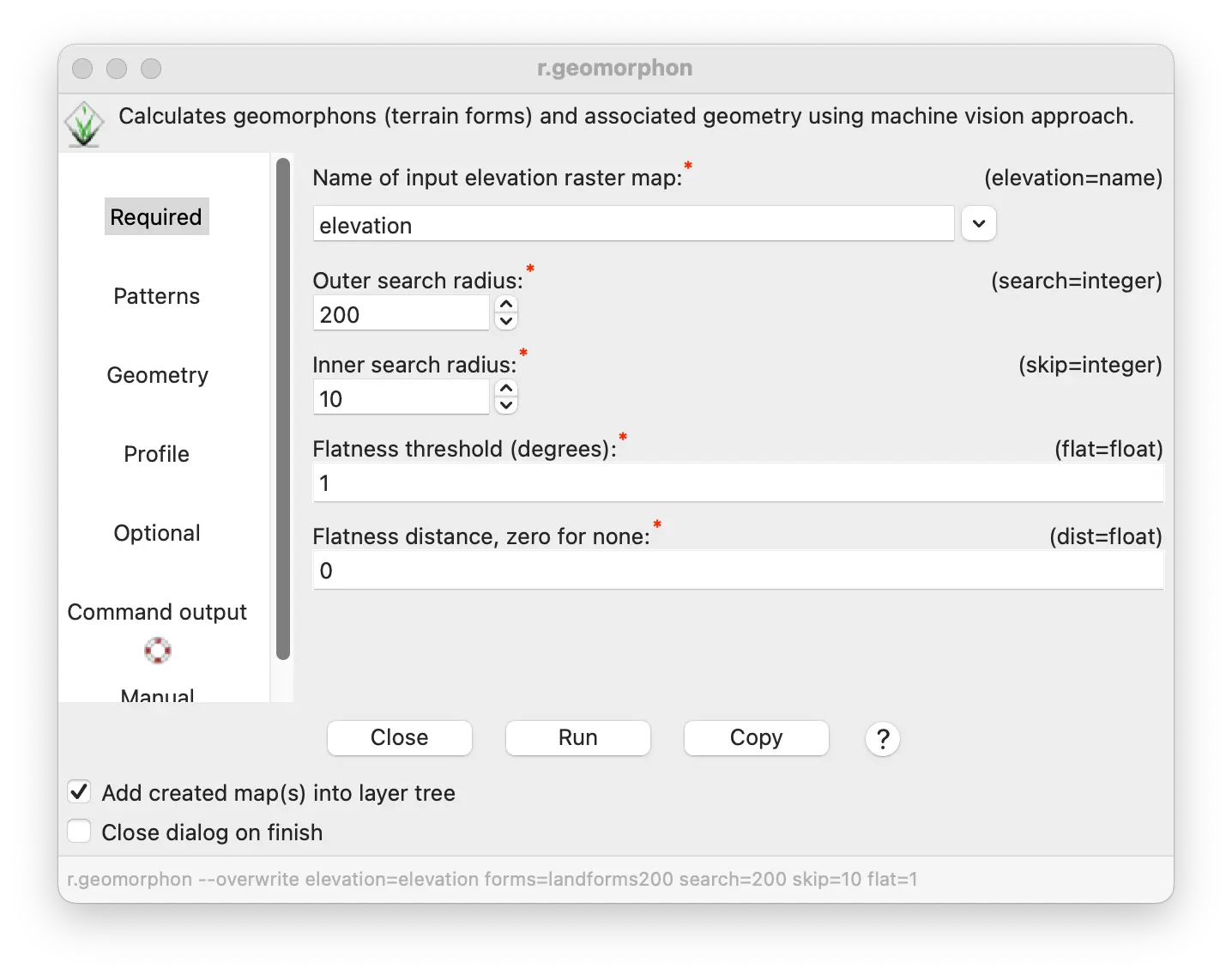Decrease the Outer search radius value
The width and height of the screenshot is (1232, 975).
[x=507, y=322]
